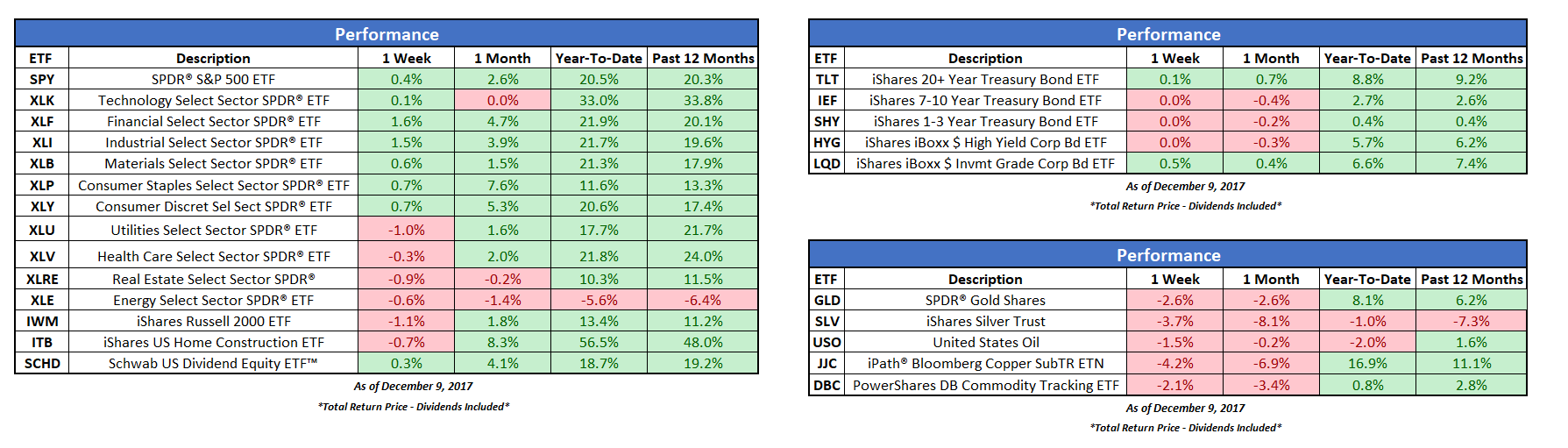Click XLK's 33.8% past 12 months cell
The height and width of the screenshot is (448, 1568).
(703, 100)
